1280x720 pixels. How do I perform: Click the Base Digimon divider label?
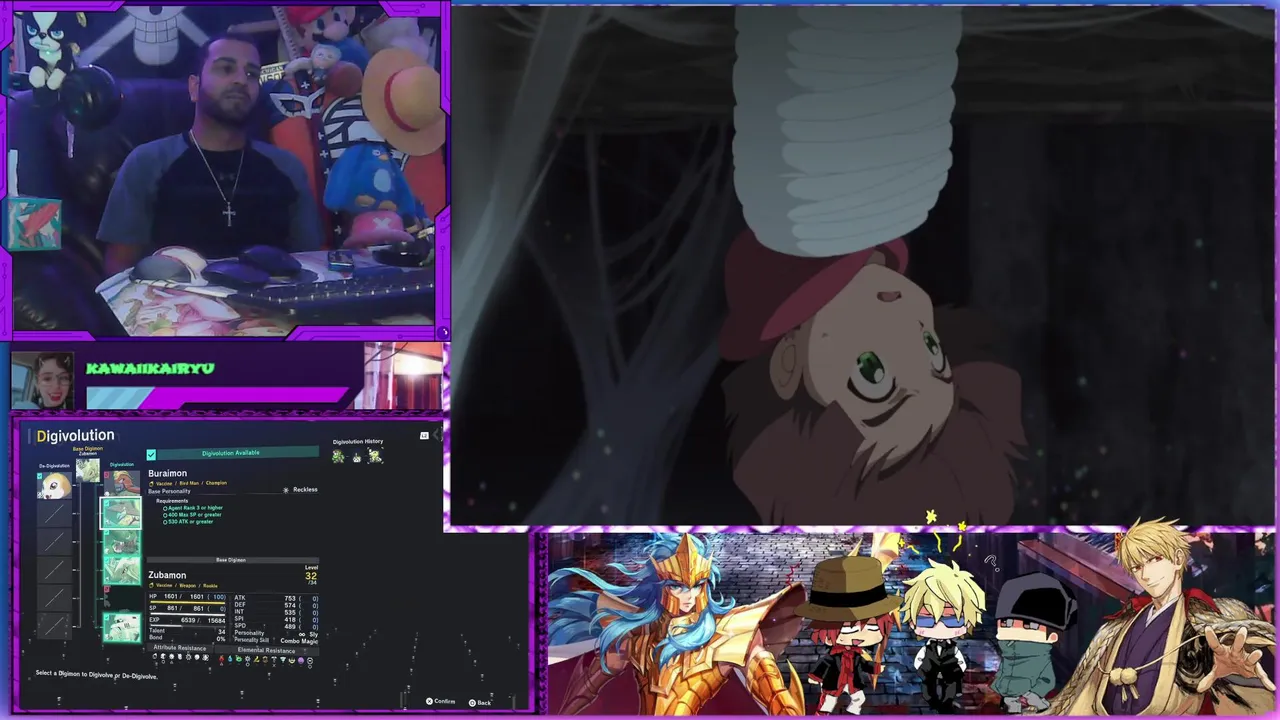point(231,560)
